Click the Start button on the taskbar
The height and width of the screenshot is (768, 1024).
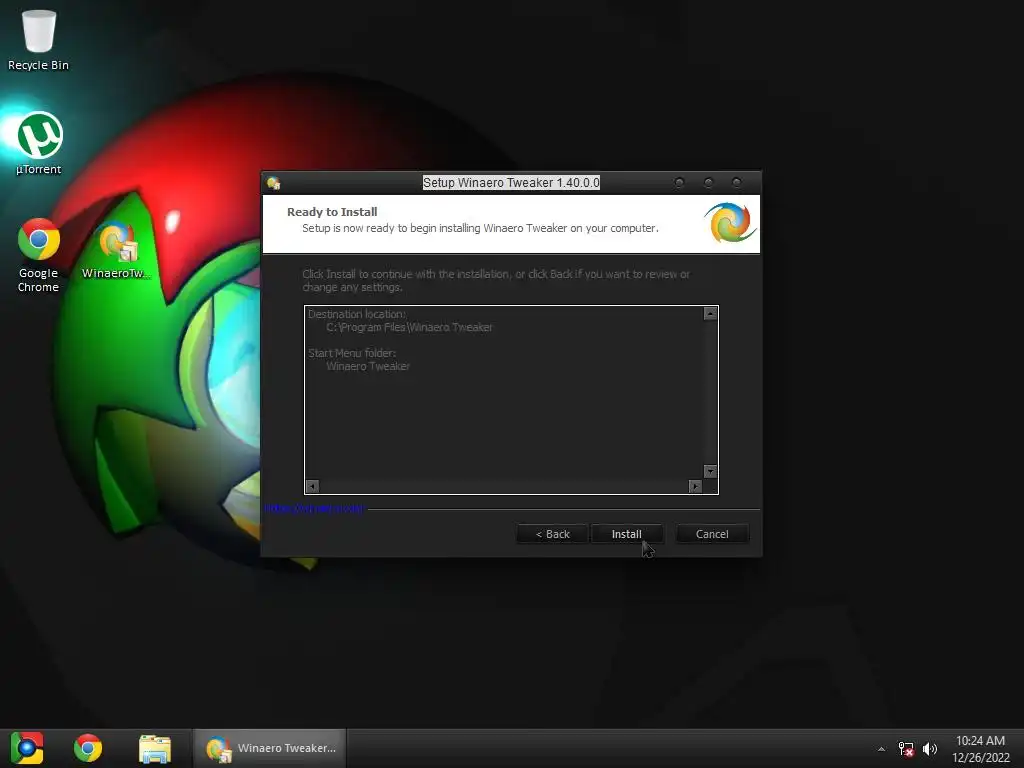[x=27, y=748]
